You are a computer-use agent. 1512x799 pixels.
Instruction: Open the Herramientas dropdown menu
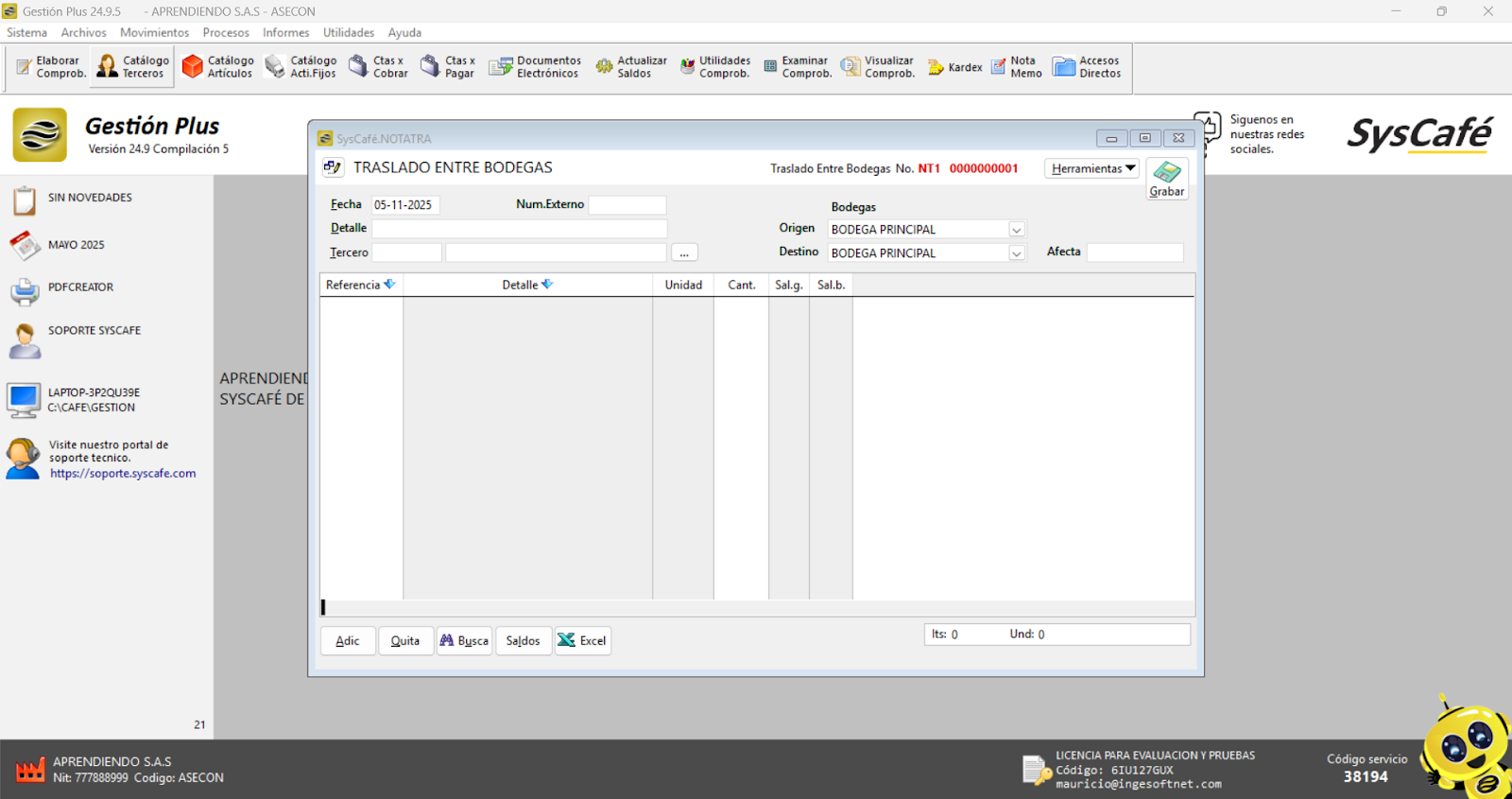tap(1092, 168)
